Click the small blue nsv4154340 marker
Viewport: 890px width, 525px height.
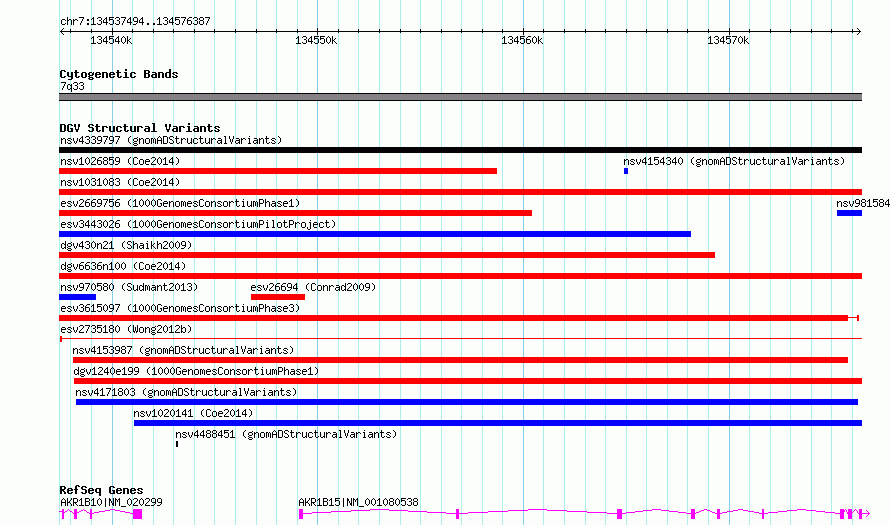(626, 171)
